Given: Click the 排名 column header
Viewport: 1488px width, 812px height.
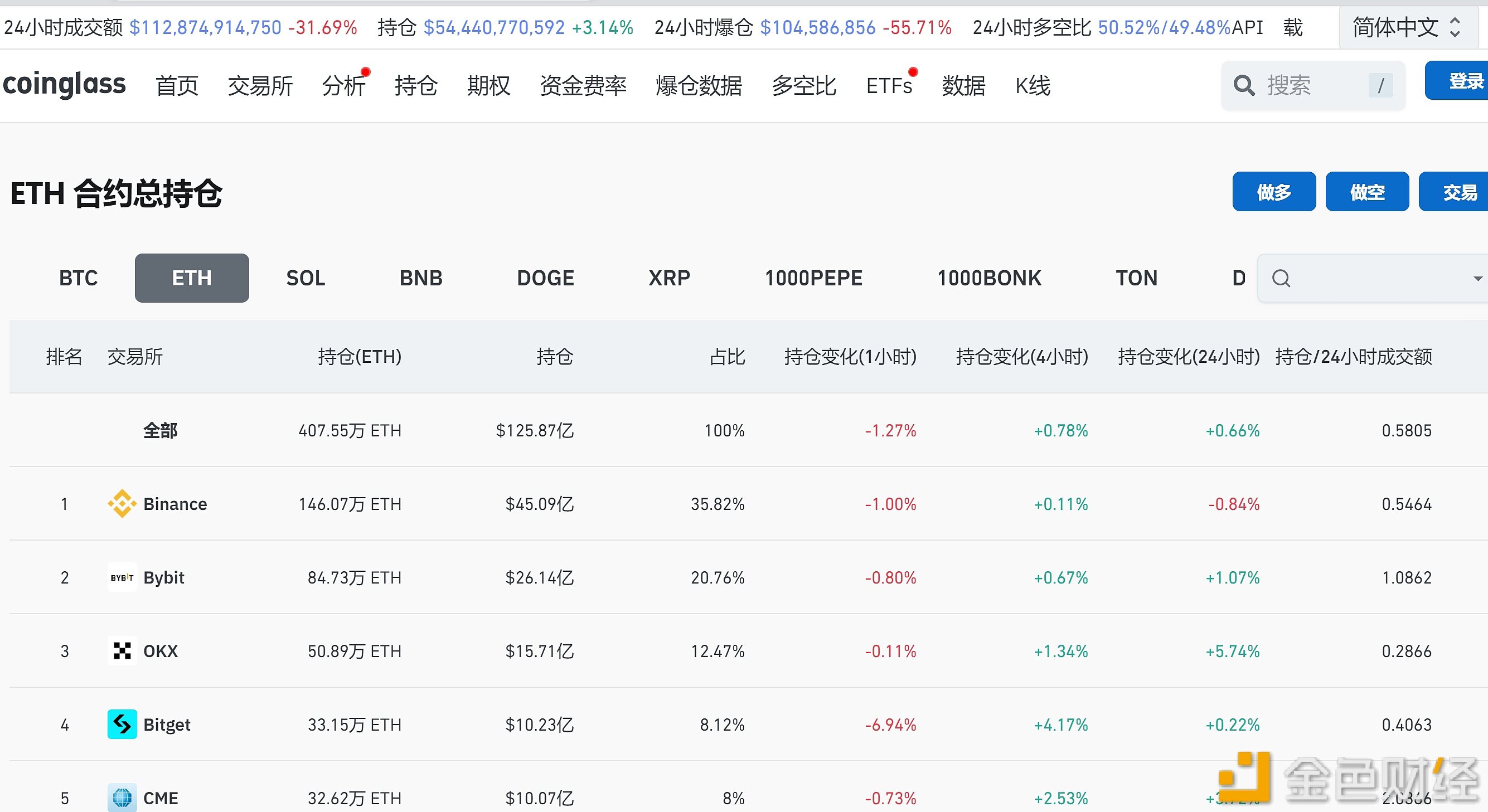Looking at the screenshot, I should (64, 356).
